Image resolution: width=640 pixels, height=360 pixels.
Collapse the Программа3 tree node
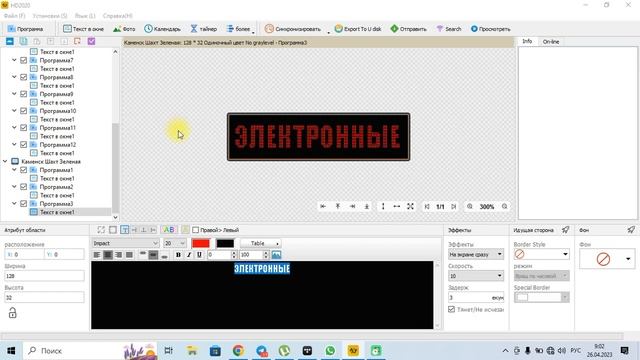14,204
